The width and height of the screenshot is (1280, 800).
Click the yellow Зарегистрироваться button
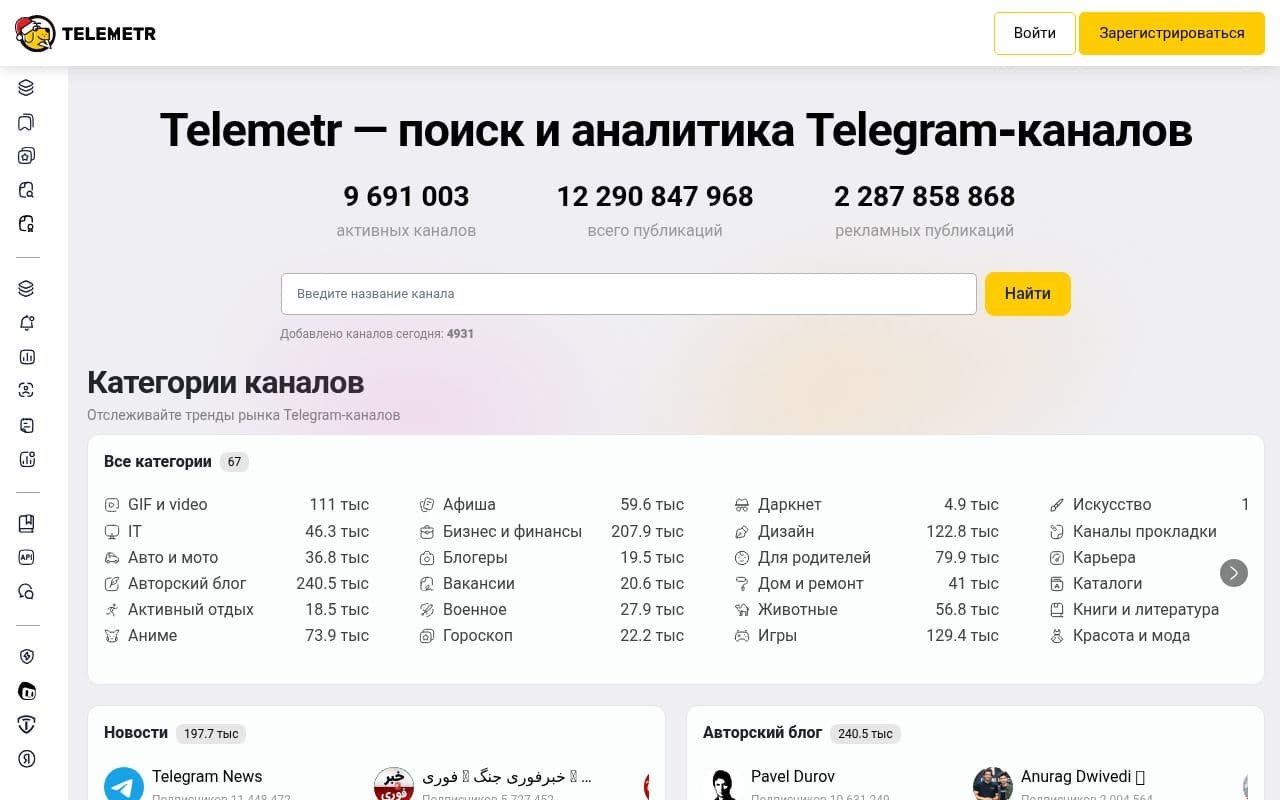[1171, 33]
